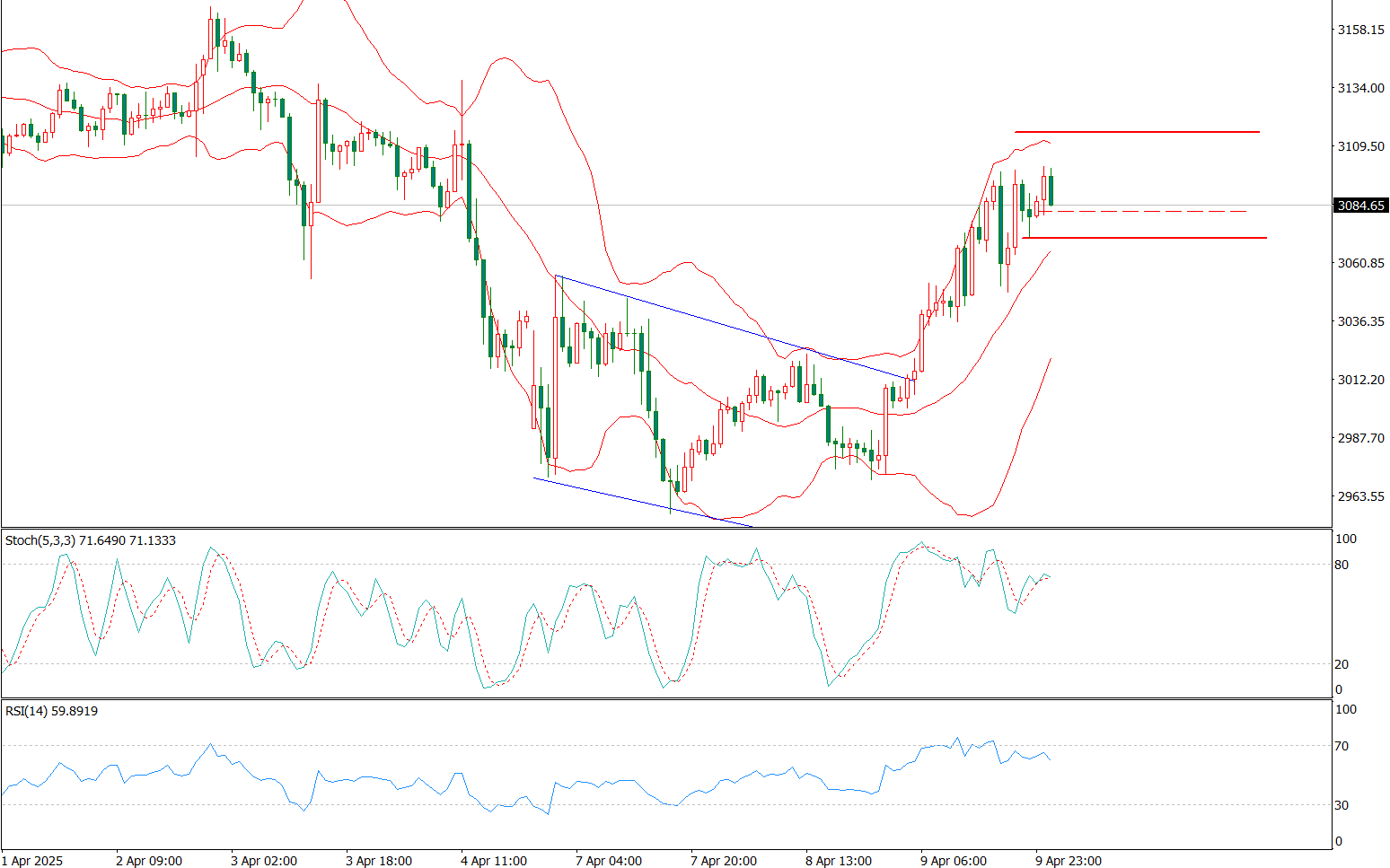Click the RSI(14) indicator label
1390x868 pixels.
51,711
